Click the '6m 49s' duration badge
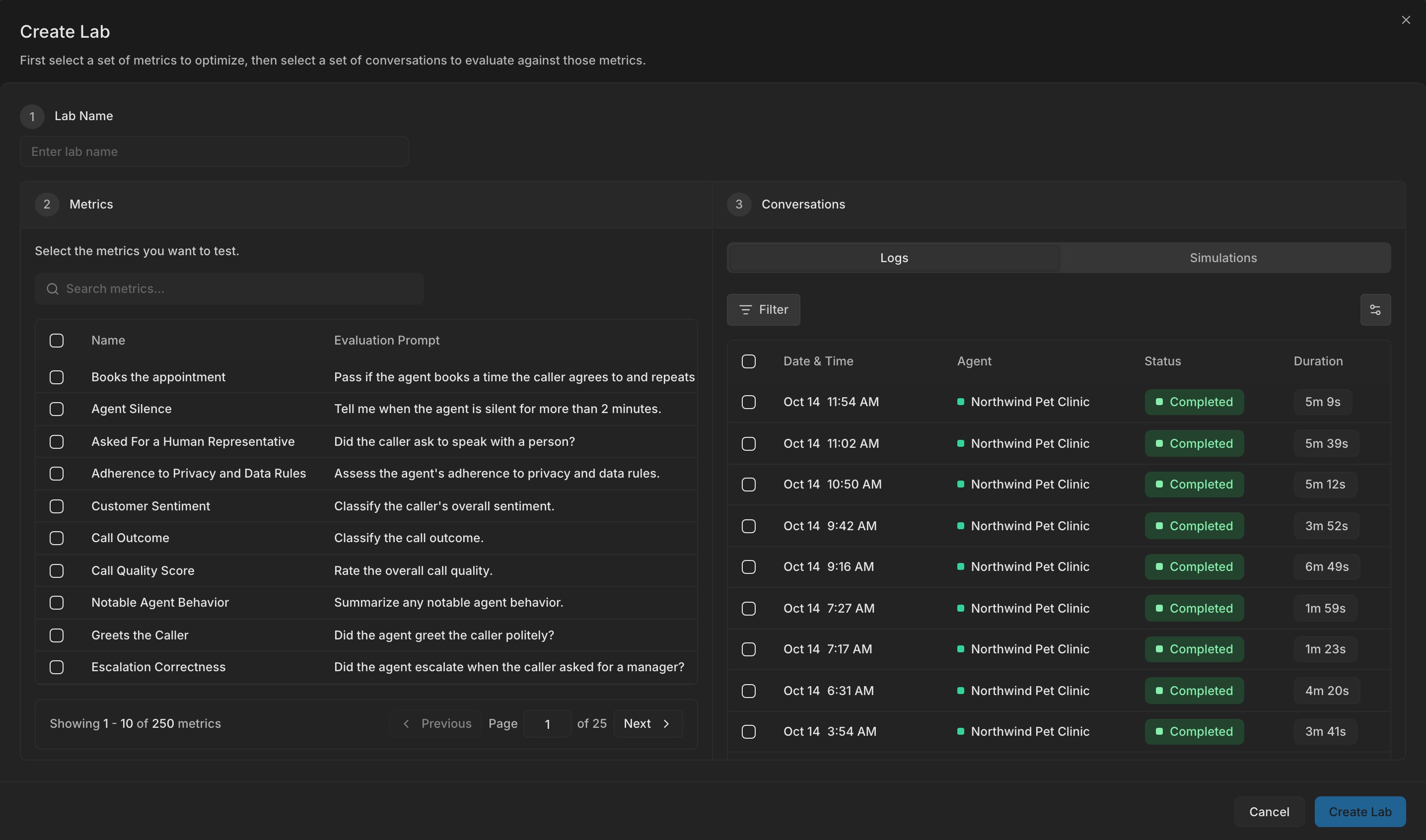The height and width of the screenshot is (840, 1426). pyautogui.click(x=1326, y=566)
